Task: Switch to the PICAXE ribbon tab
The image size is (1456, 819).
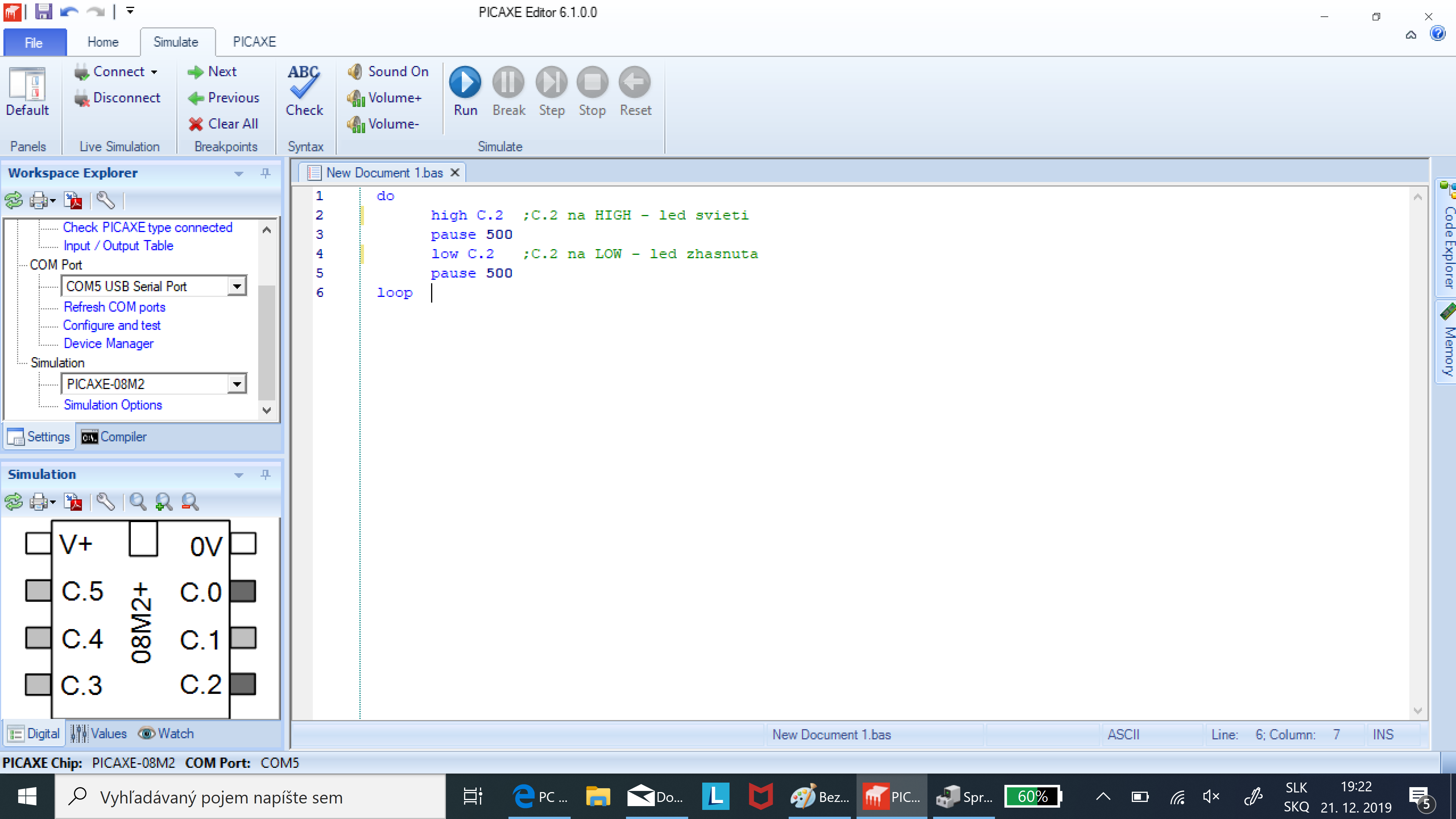Action: pyautogui.click(x=254, y=42)
